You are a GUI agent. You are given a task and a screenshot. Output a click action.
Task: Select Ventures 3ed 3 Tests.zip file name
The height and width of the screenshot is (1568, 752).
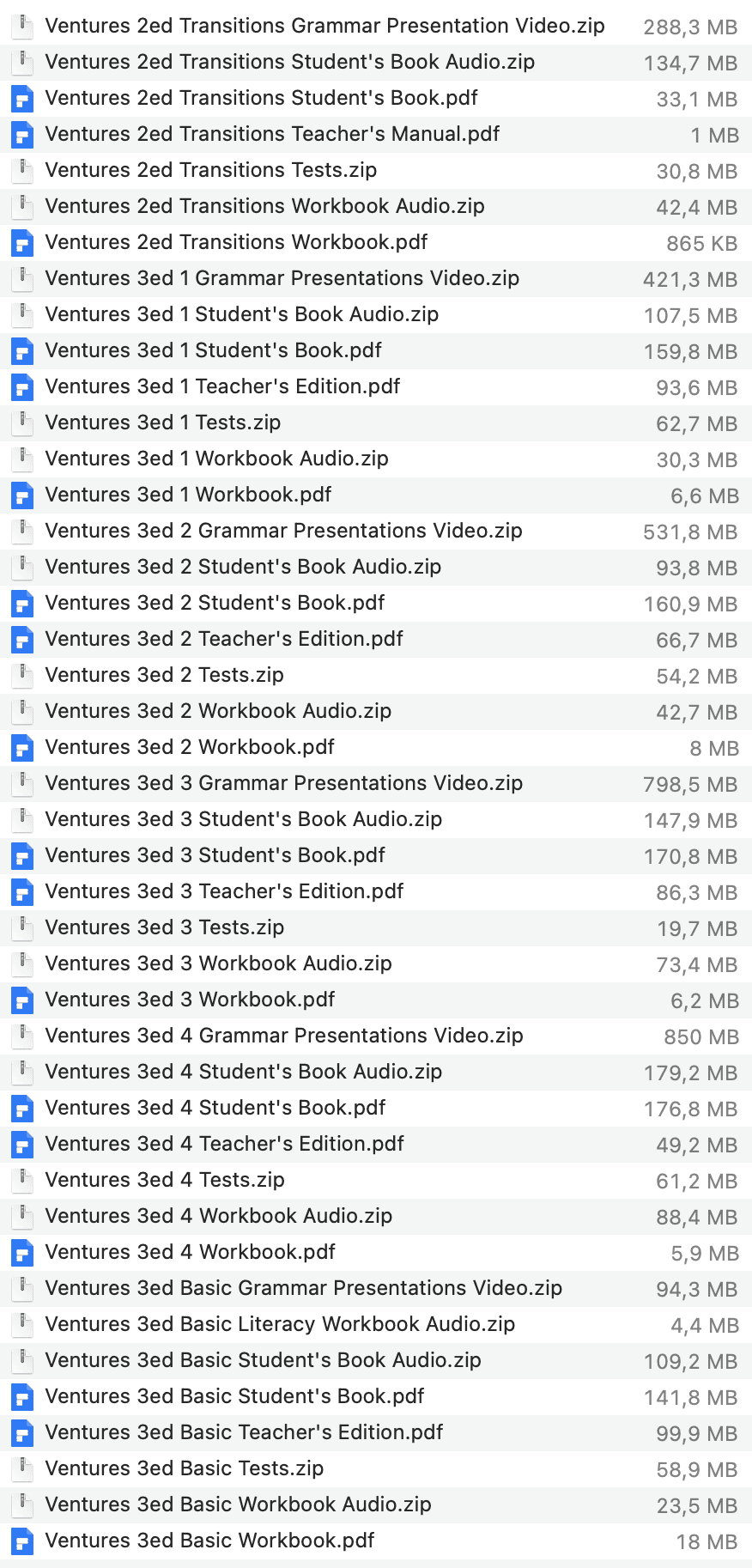[164, 927]
